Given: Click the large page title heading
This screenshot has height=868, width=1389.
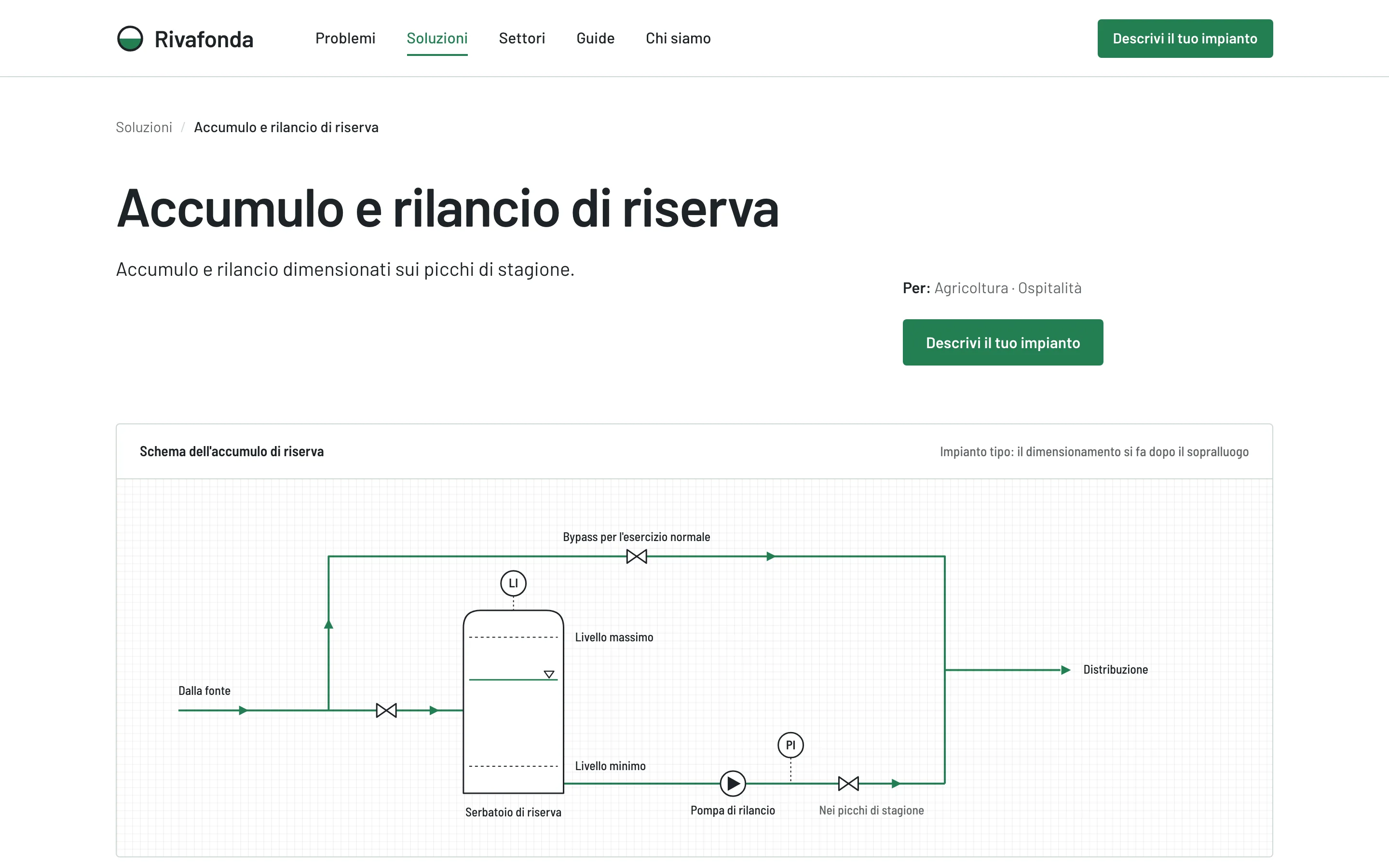Looking at the screenshot, I should click(x=448, y=208).
